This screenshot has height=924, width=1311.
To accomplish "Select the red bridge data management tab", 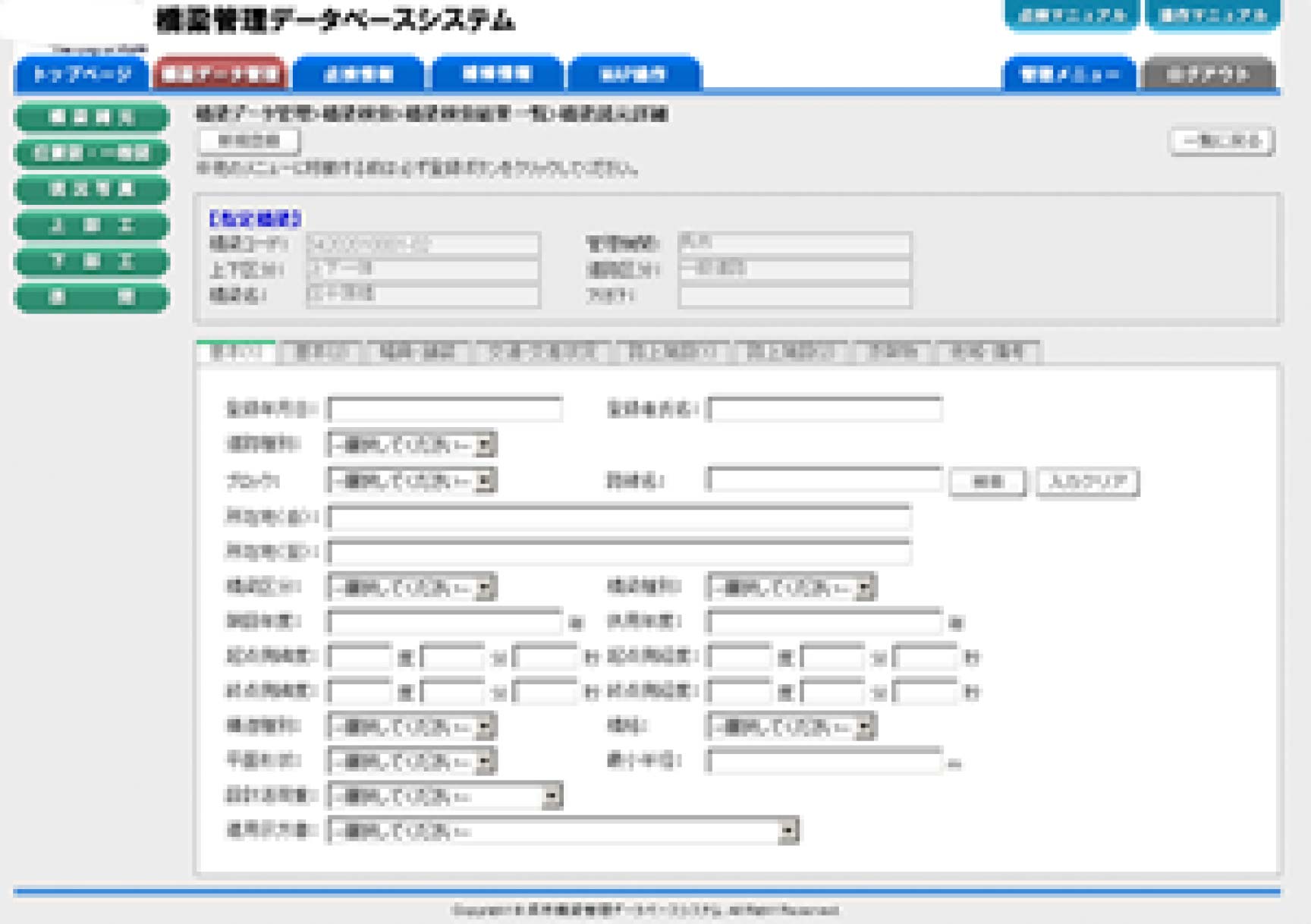I will pos(221,74).
